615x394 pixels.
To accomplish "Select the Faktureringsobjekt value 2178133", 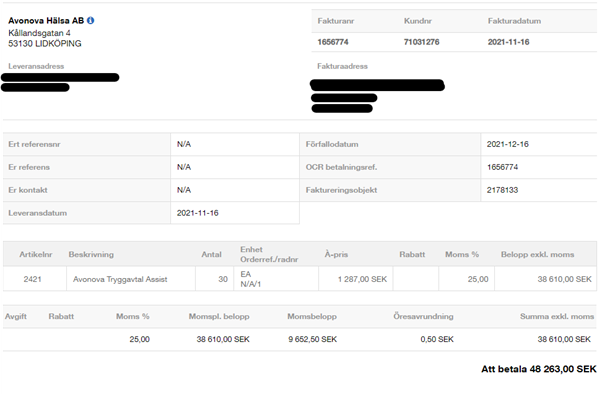I will pos(502,190).
